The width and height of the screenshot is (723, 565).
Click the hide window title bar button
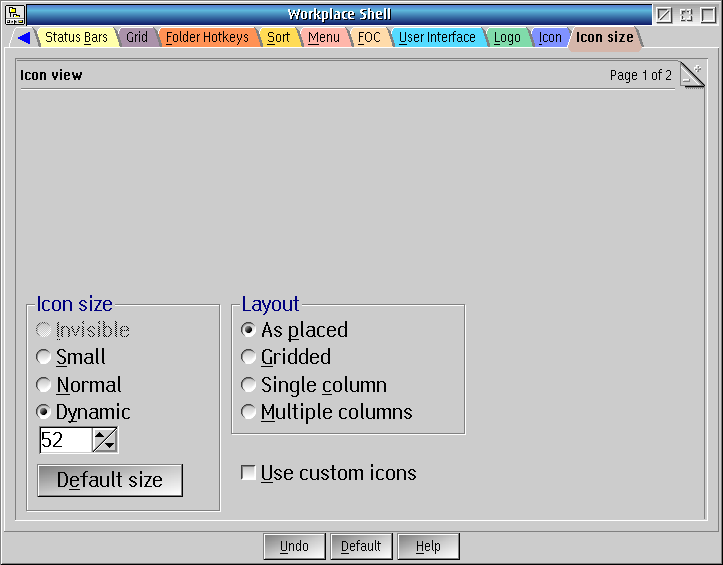click(x=664, y=15)
